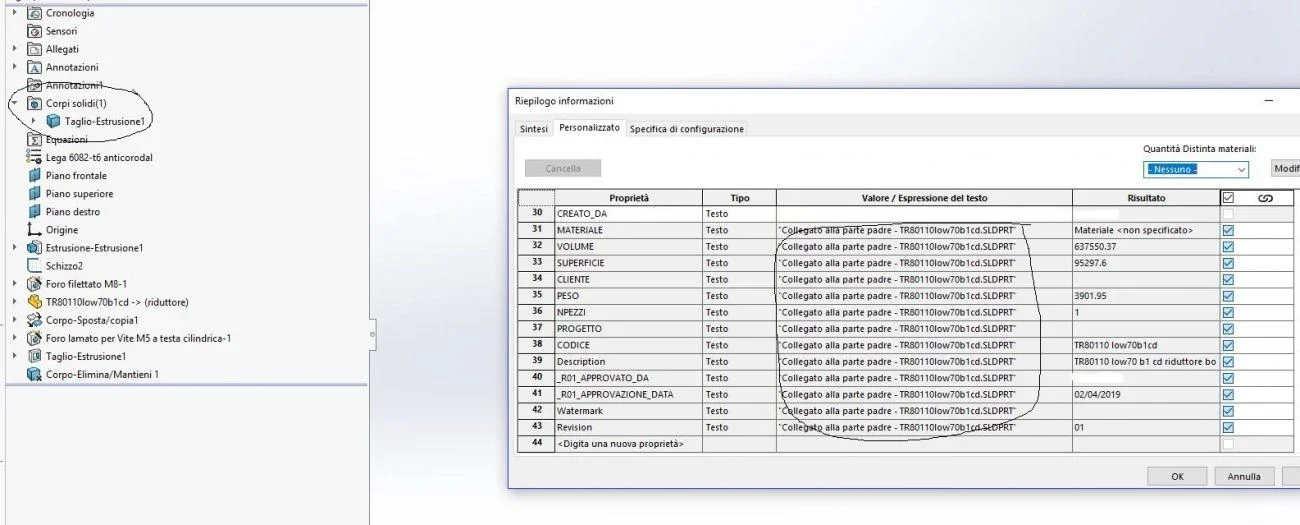
Task: Expand the Estrusione-Estrusione1 feature
Action: click(x=14, y=247)
